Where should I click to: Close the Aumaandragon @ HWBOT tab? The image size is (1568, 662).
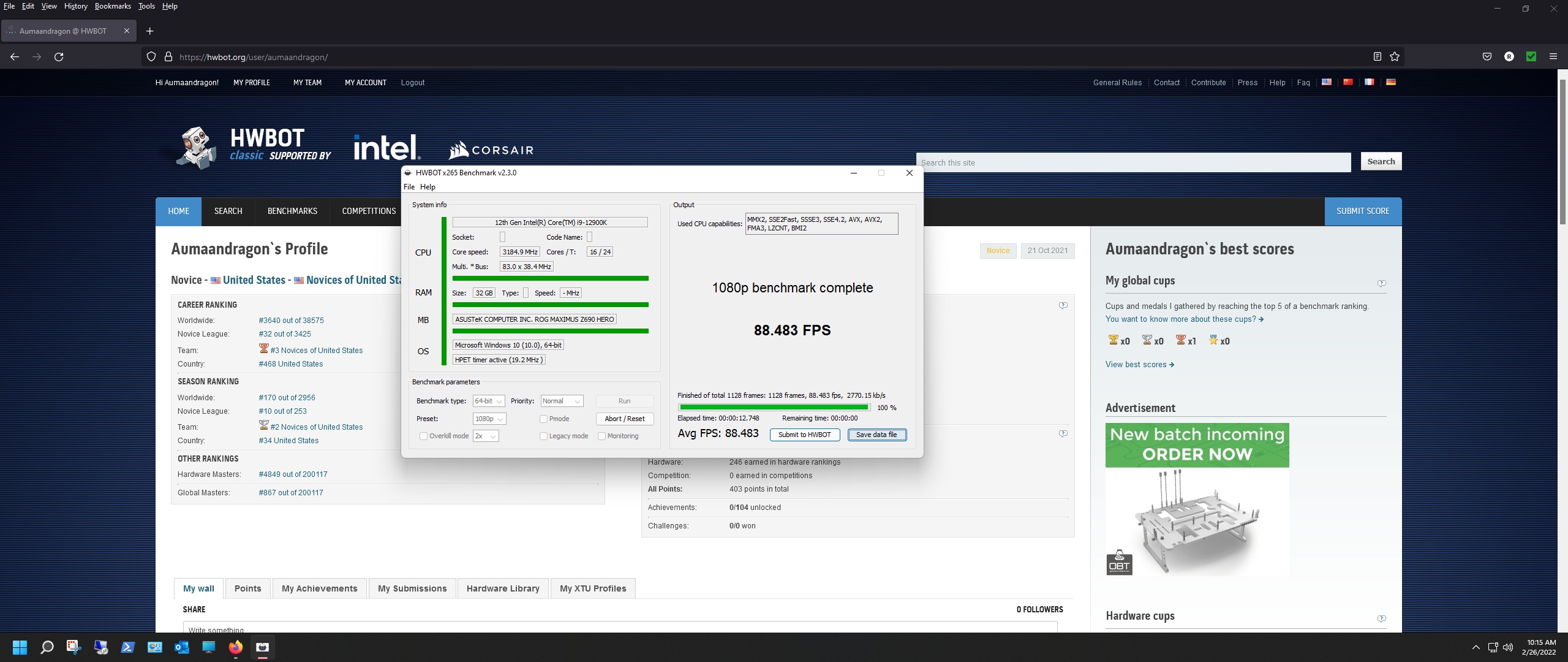(127, 31)
